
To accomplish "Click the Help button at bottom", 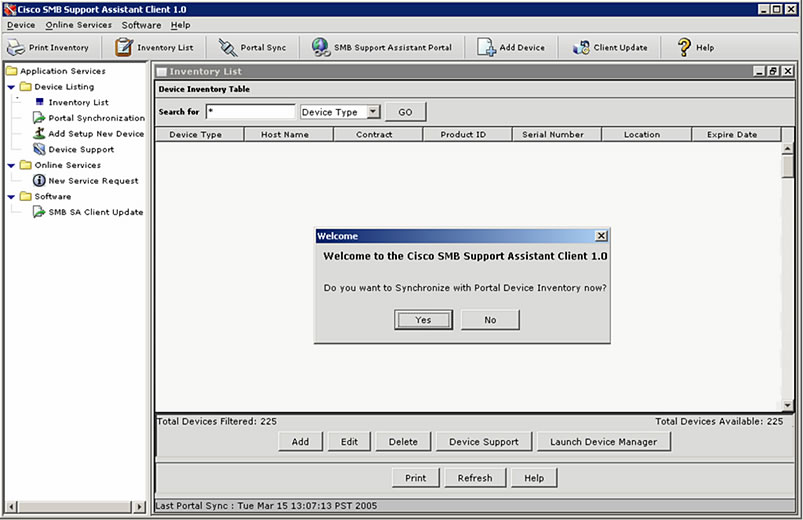I will [x=534, y=477].
